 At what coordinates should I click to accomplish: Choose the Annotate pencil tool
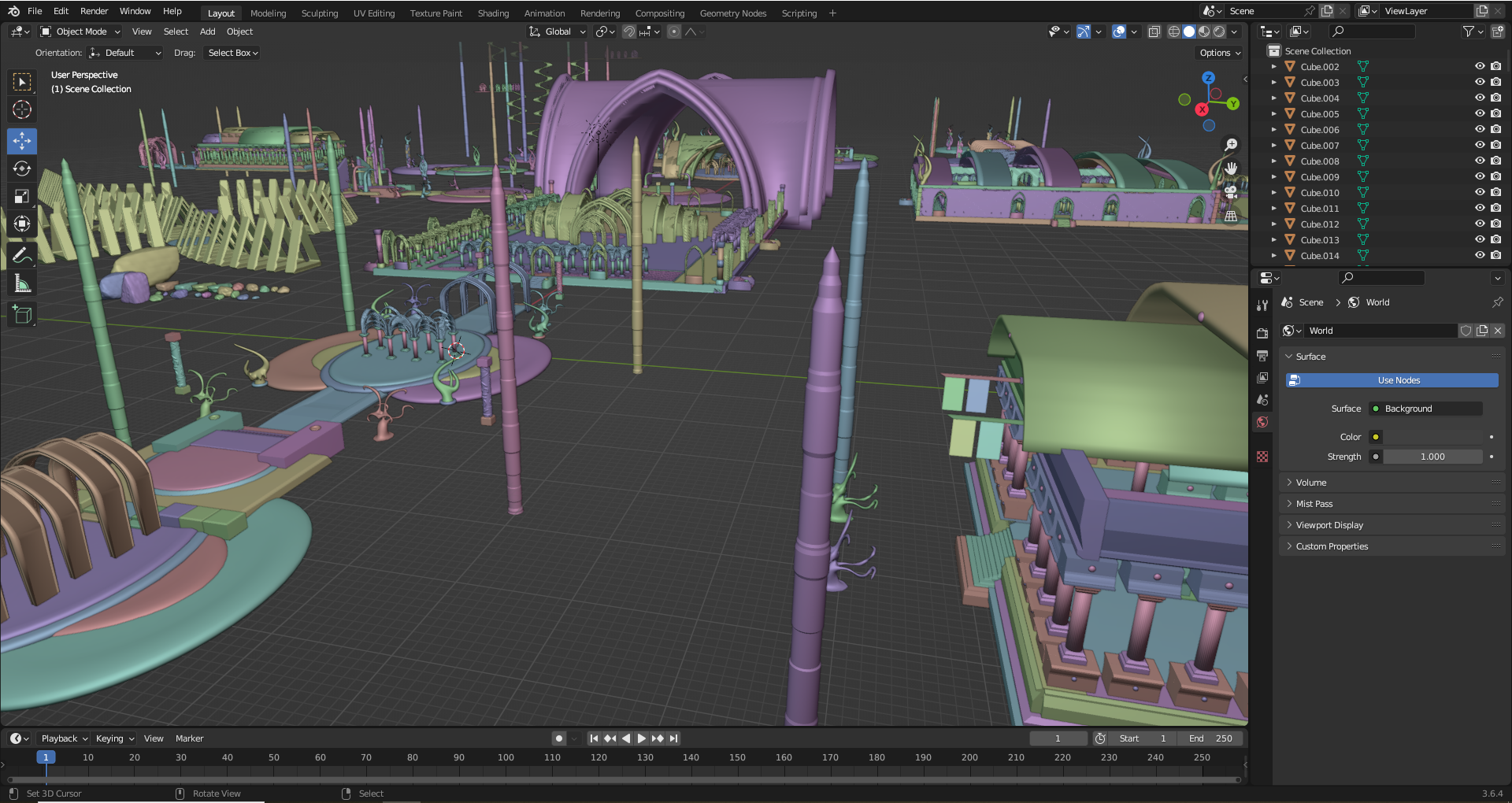pos(22,255)
